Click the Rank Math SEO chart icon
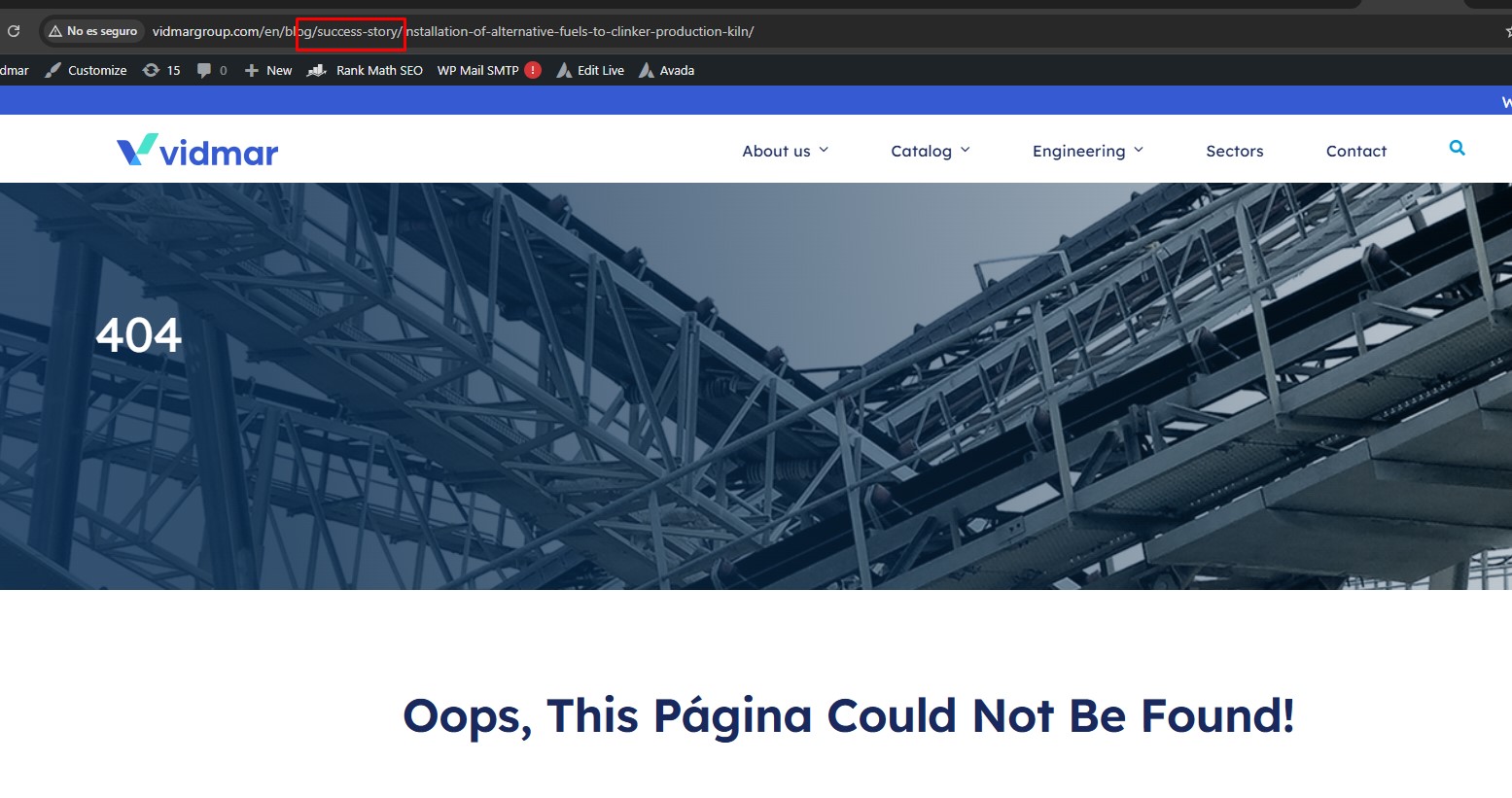The height and width of the screenshot is (798, 1512). point(316,70)
